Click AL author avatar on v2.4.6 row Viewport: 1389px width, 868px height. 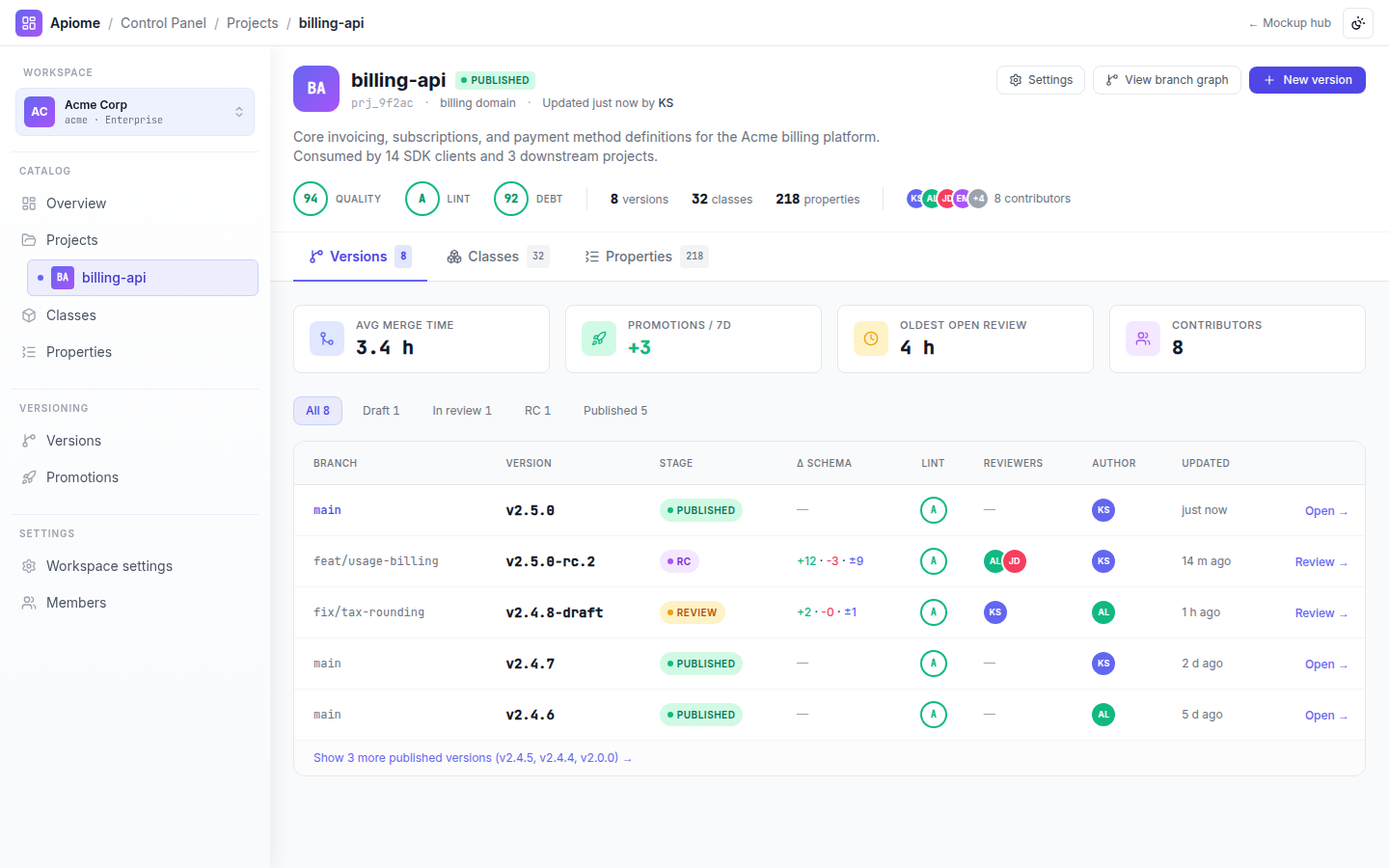click(x=1103, y=715)
